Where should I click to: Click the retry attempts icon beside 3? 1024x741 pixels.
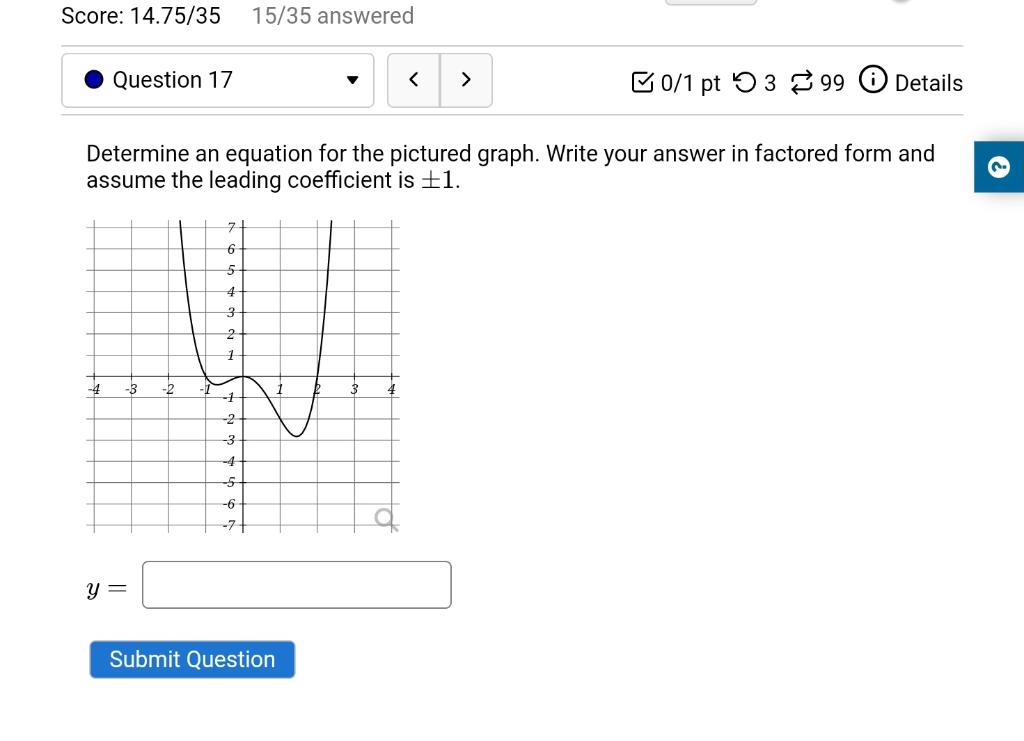(744, 83)
